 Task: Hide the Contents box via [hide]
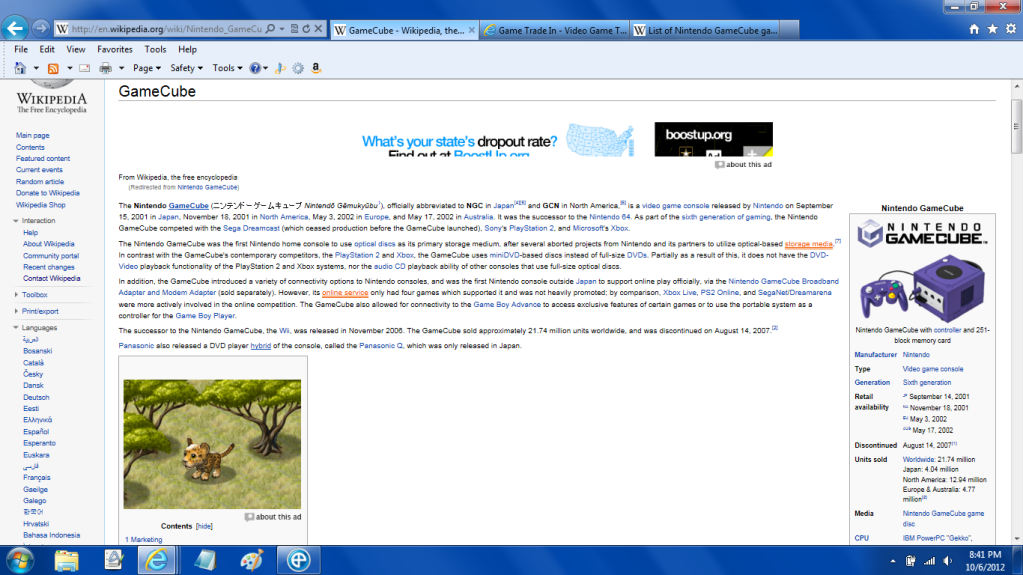(204, 526)
